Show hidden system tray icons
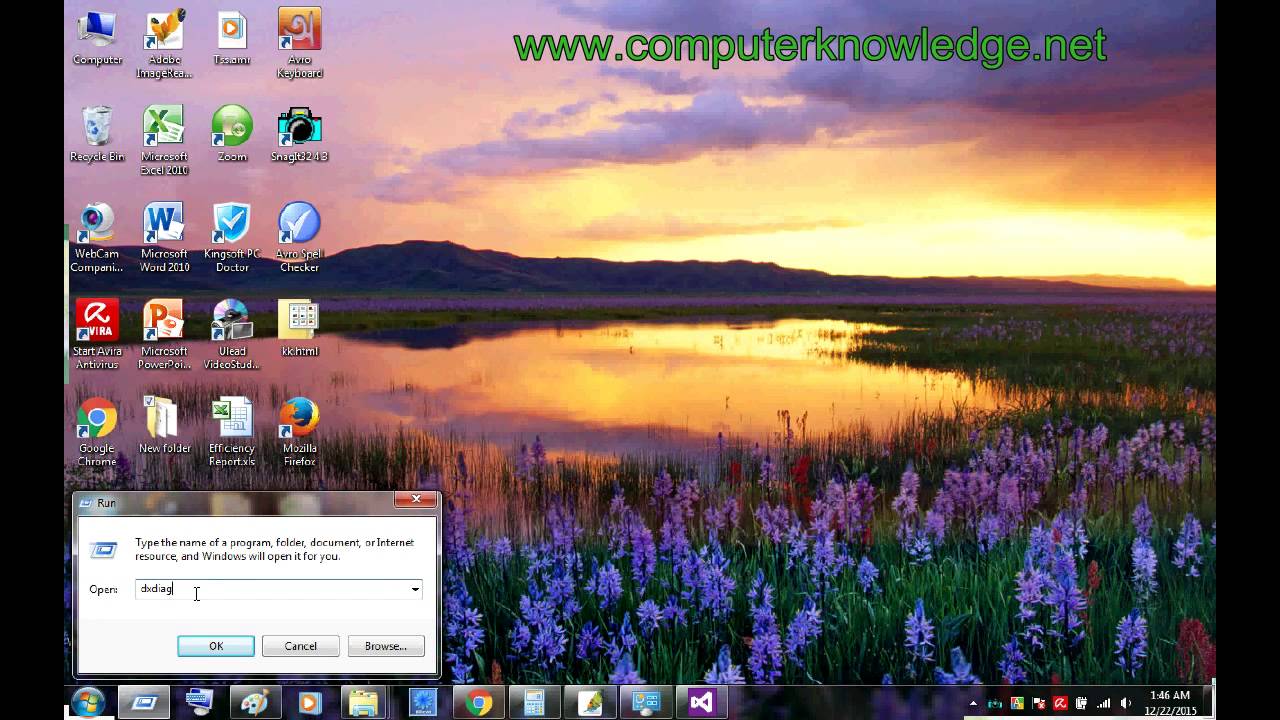Screen dimensions: 1280x720 point(973,703)
